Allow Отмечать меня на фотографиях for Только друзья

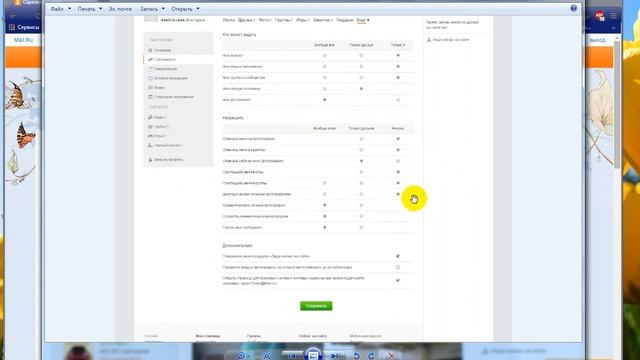point(361,139)
